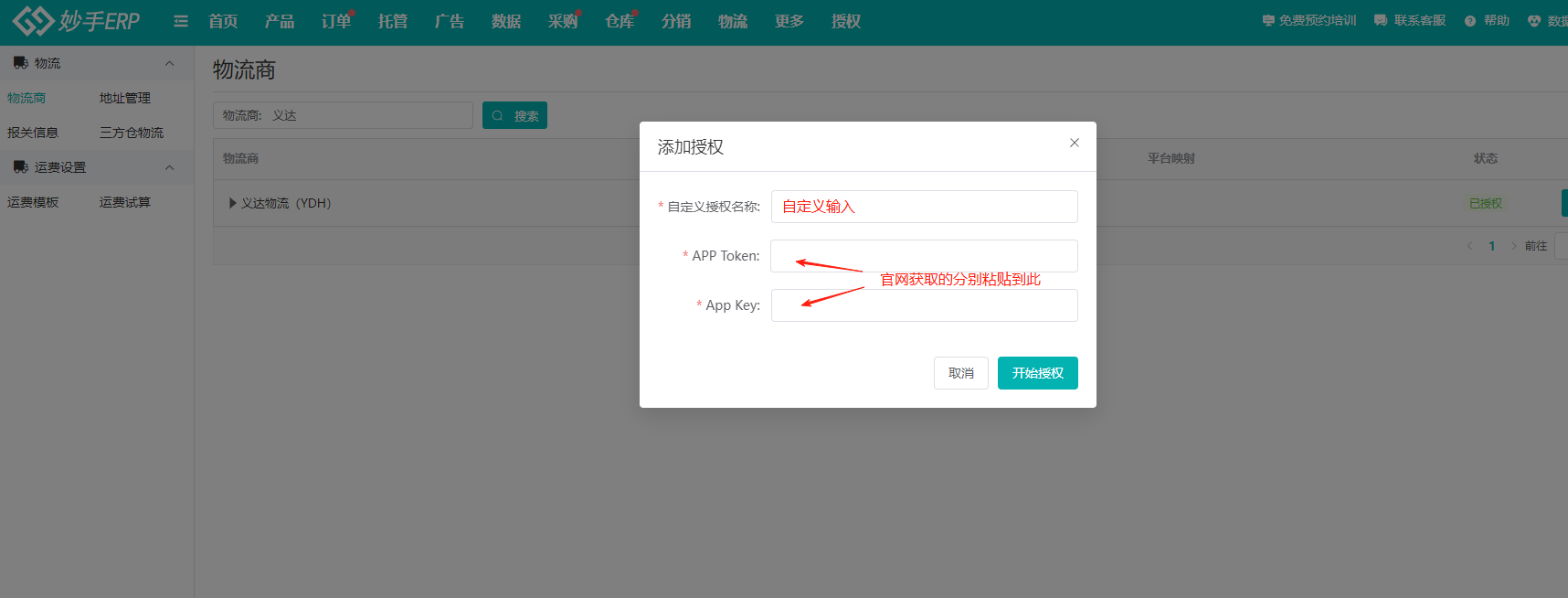Expand the 义达物流 (YDH) row triangle
This screenshot has width=1568, height=598.
point(232,203)
